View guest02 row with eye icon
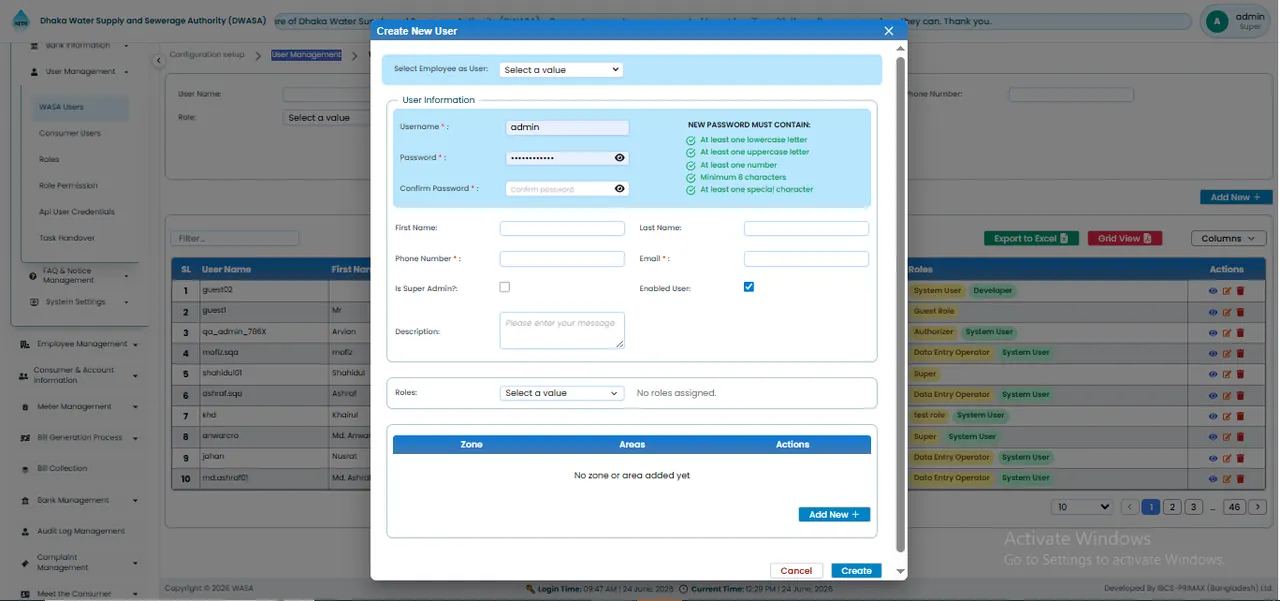 pos(1214,291)
